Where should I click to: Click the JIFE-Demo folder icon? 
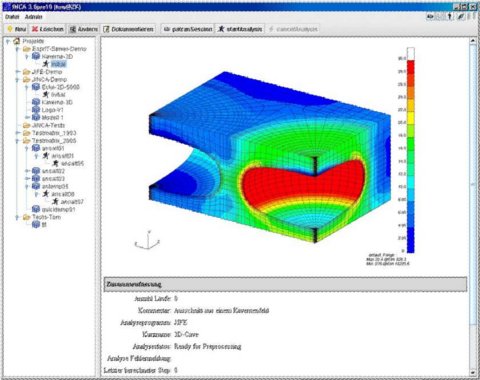pos(27,72)
